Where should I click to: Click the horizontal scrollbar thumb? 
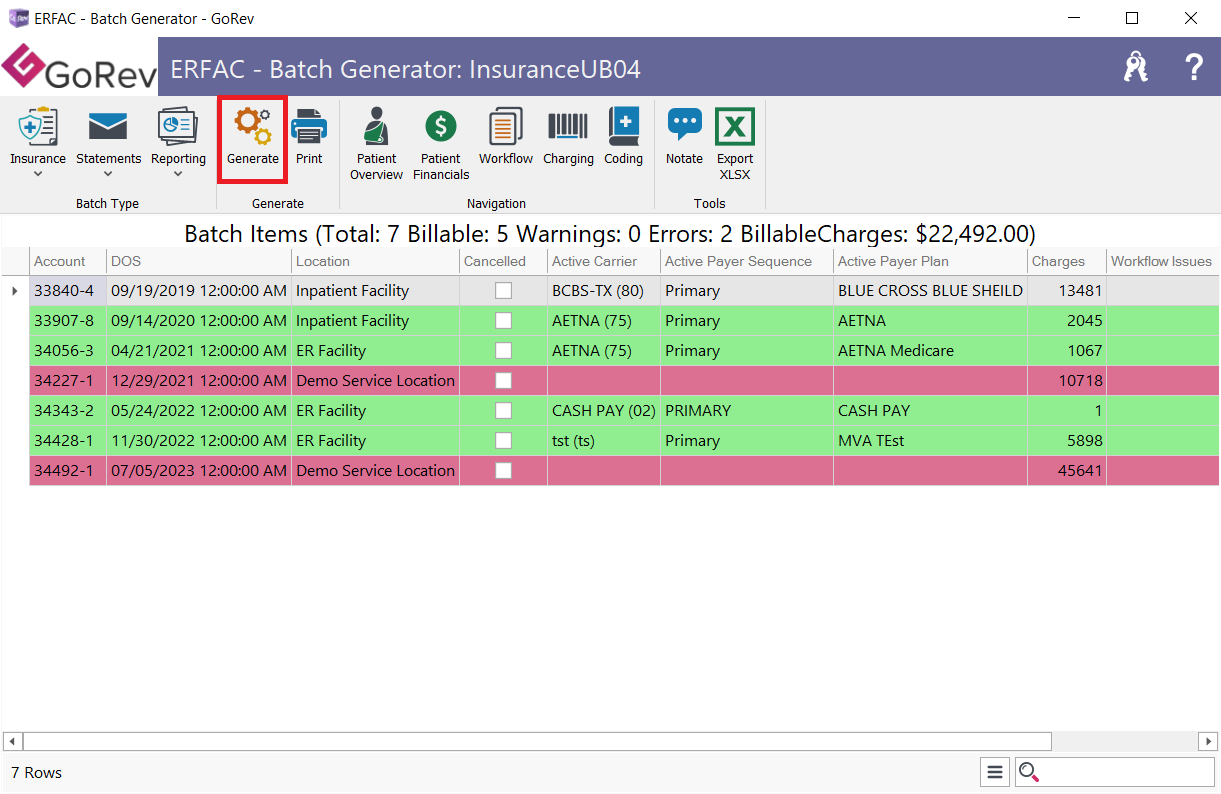pos(537,741)
